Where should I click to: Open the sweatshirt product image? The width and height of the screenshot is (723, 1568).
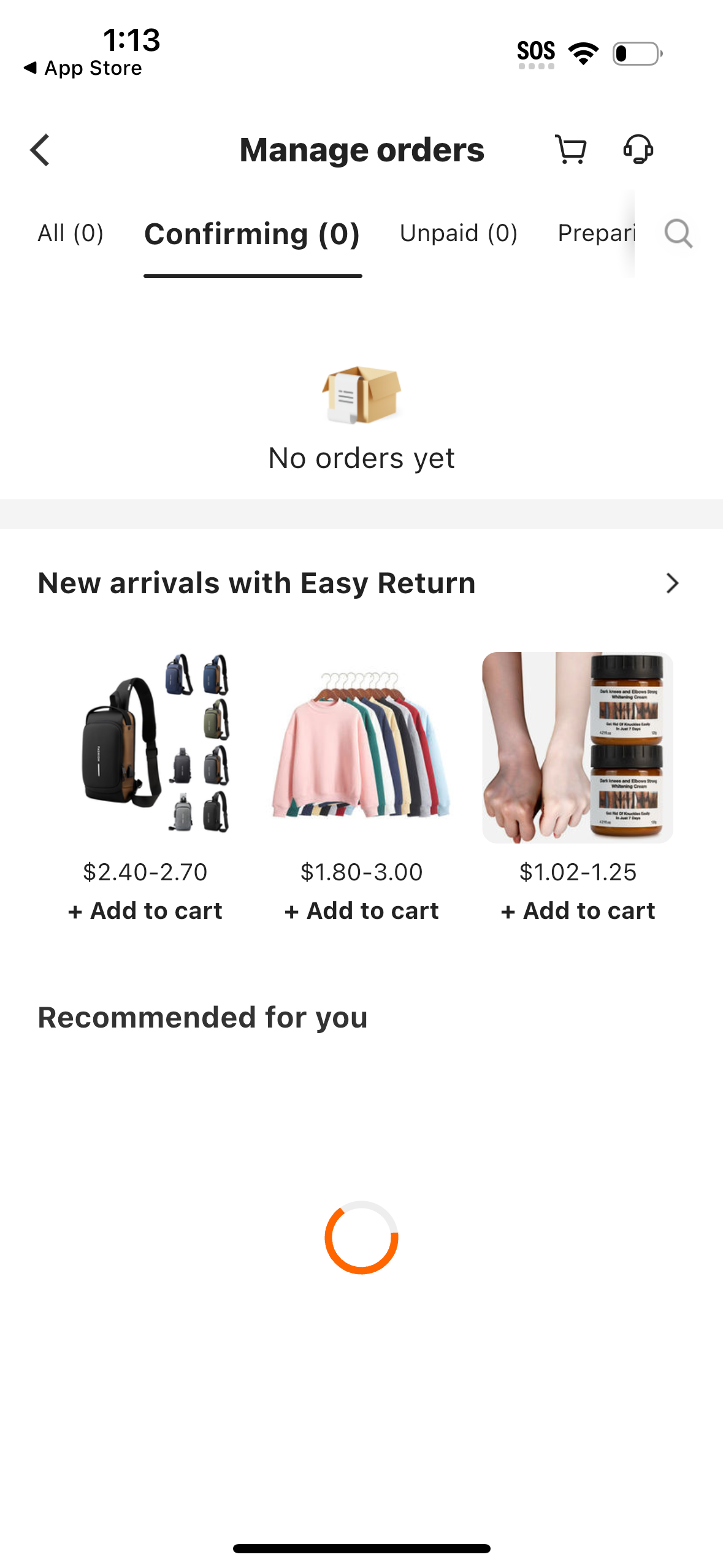(x=361, y=745)
